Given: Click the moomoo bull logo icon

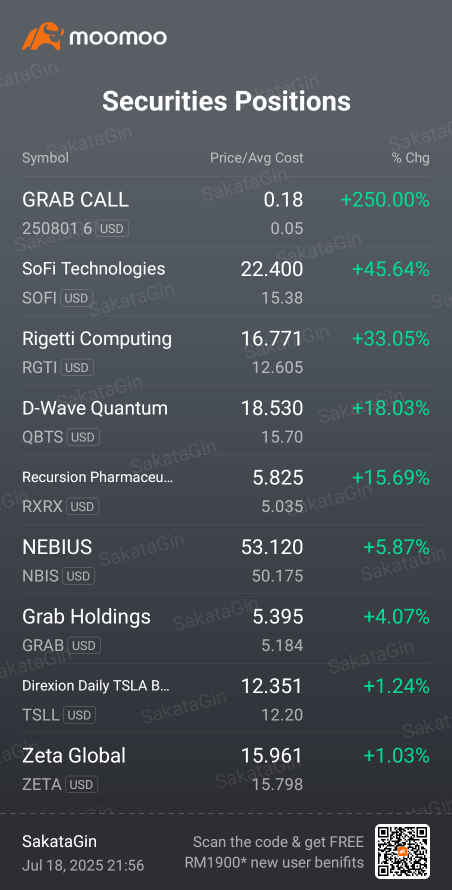Looking at the screenshot, I should pos(42,36).
